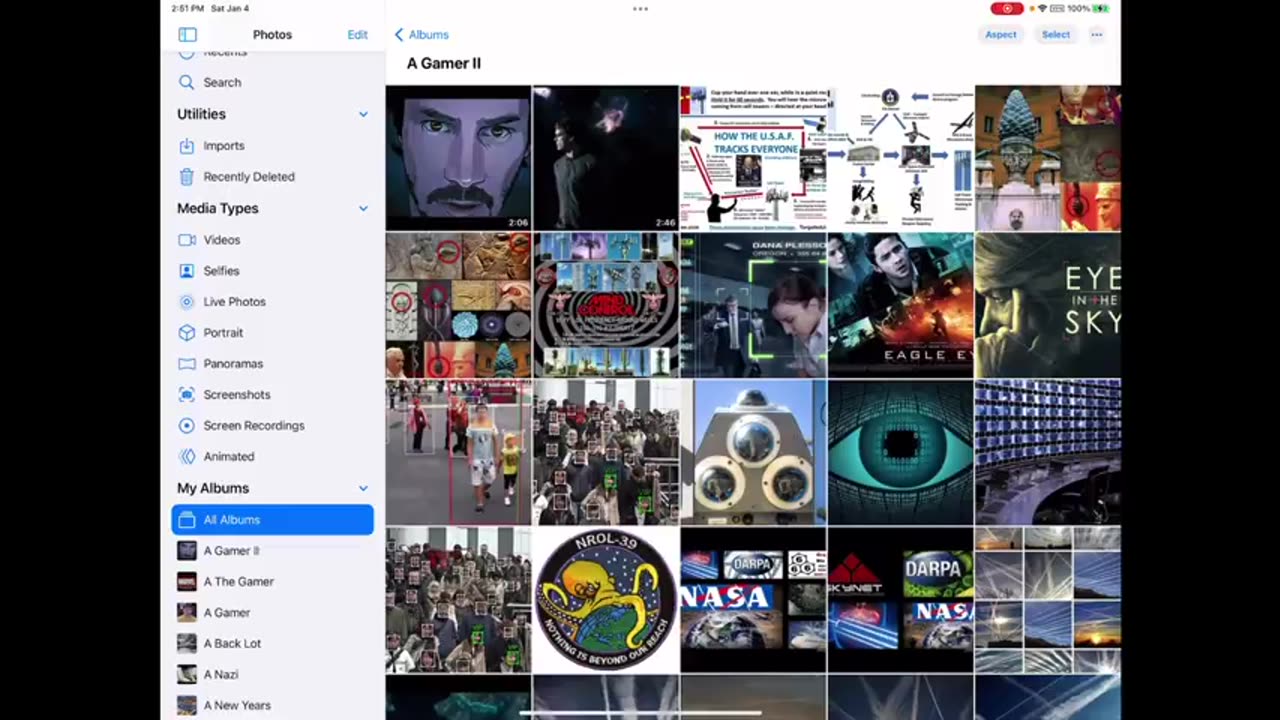Click the Selfies person icon

pyautogui.click(x=186, y=270)
